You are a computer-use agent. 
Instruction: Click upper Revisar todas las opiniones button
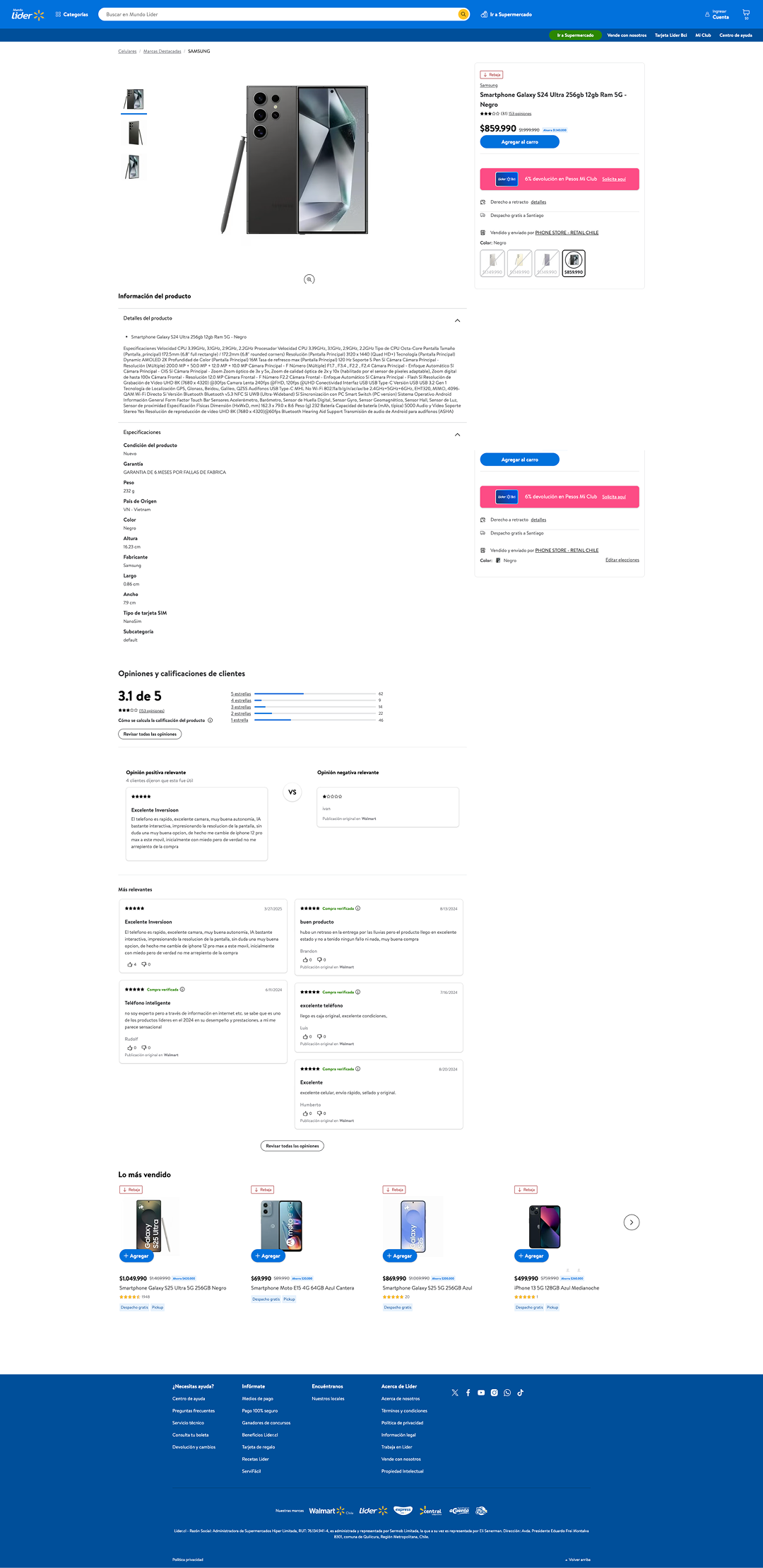click(150, 734)
